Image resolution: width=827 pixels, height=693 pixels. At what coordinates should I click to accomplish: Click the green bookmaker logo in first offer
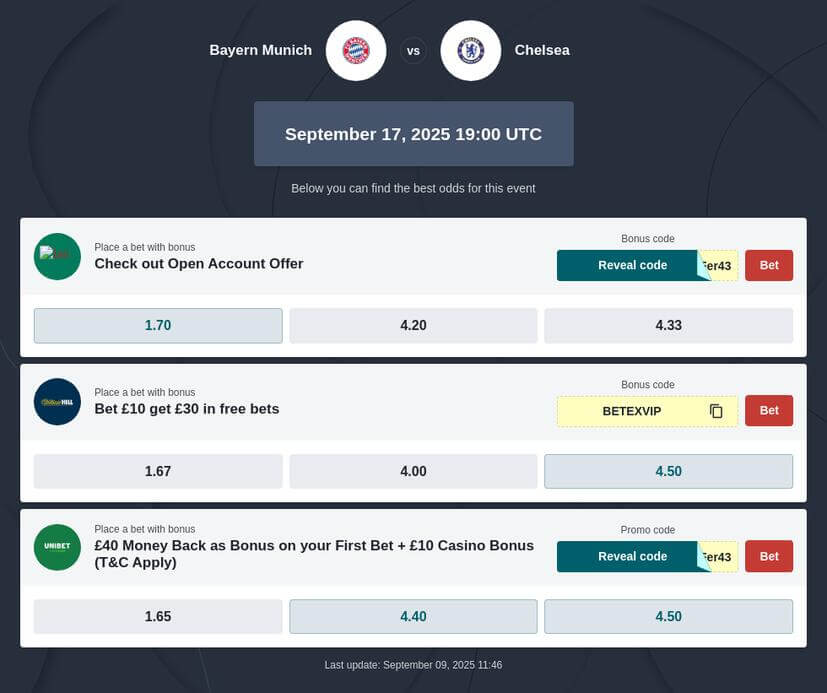57,256
